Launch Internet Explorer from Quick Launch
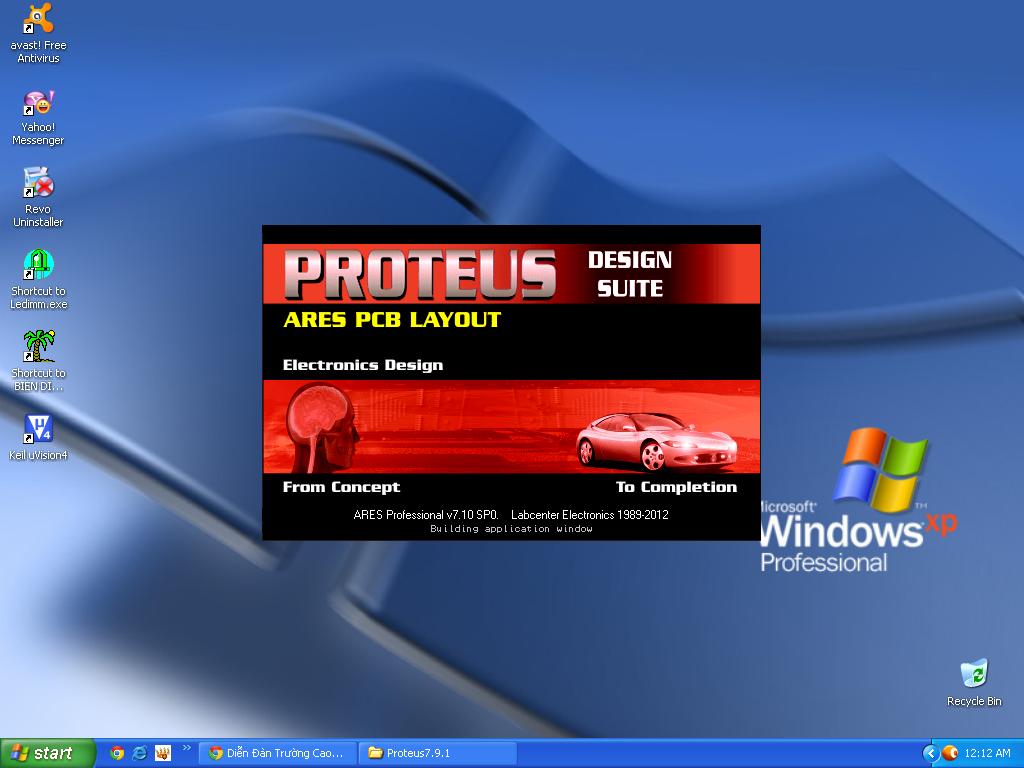The width and height of the screenshot is (1024, 768). click(x=140, y=753)
